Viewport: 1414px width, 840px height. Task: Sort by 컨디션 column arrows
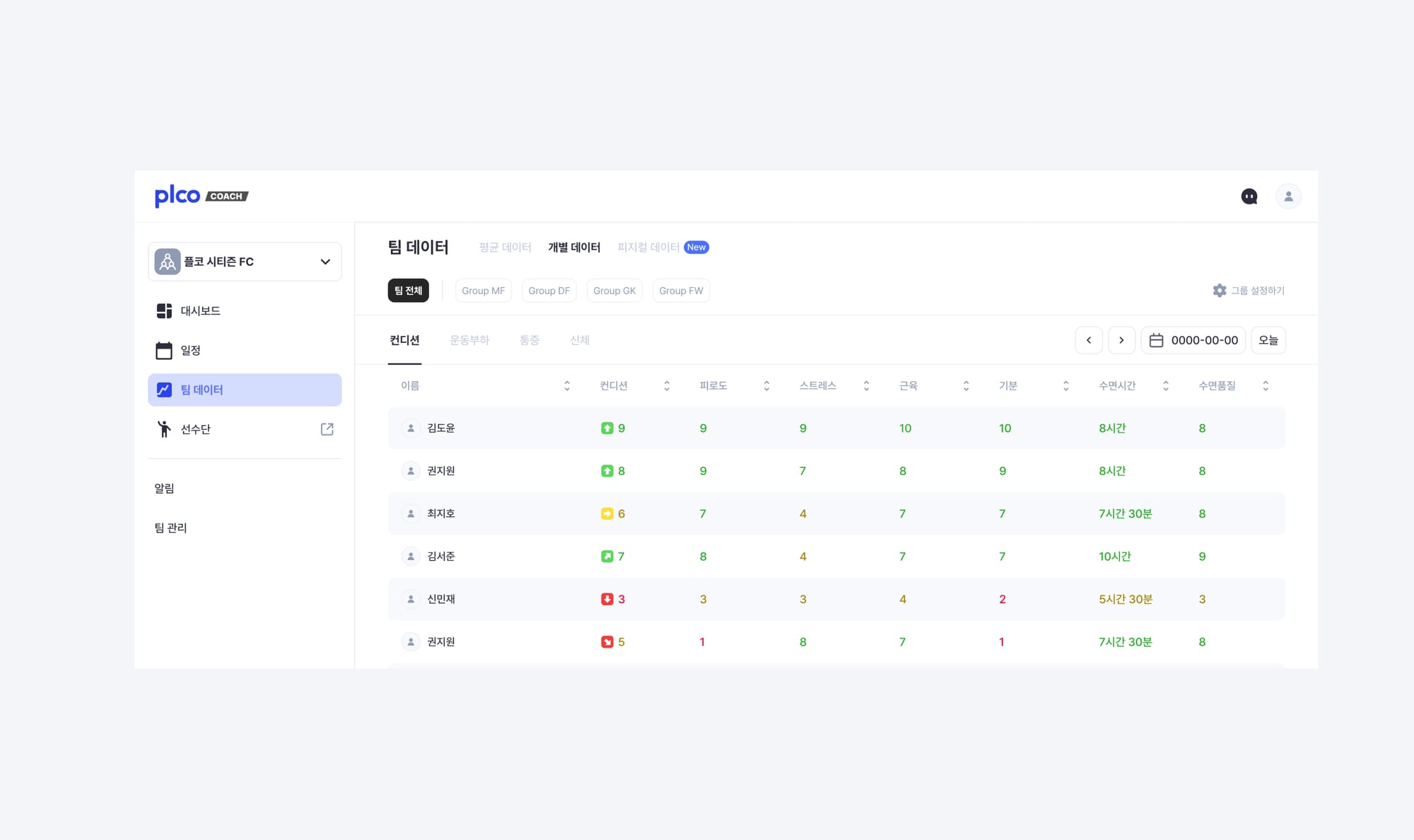point(666,386)
